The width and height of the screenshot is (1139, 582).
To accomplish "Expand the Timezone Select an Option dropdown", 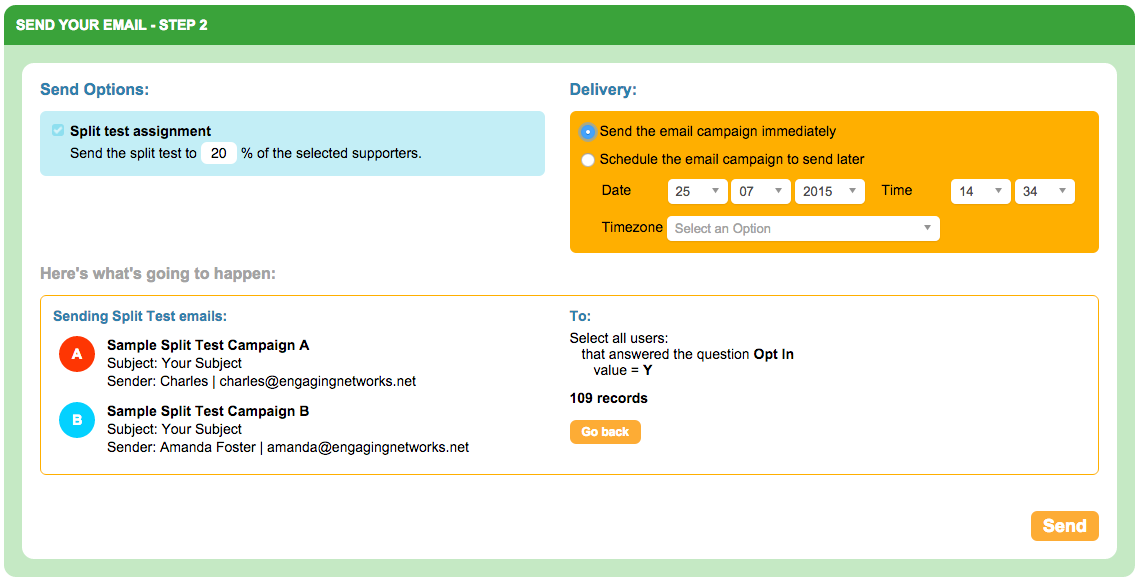I will [x=803, y=229].
